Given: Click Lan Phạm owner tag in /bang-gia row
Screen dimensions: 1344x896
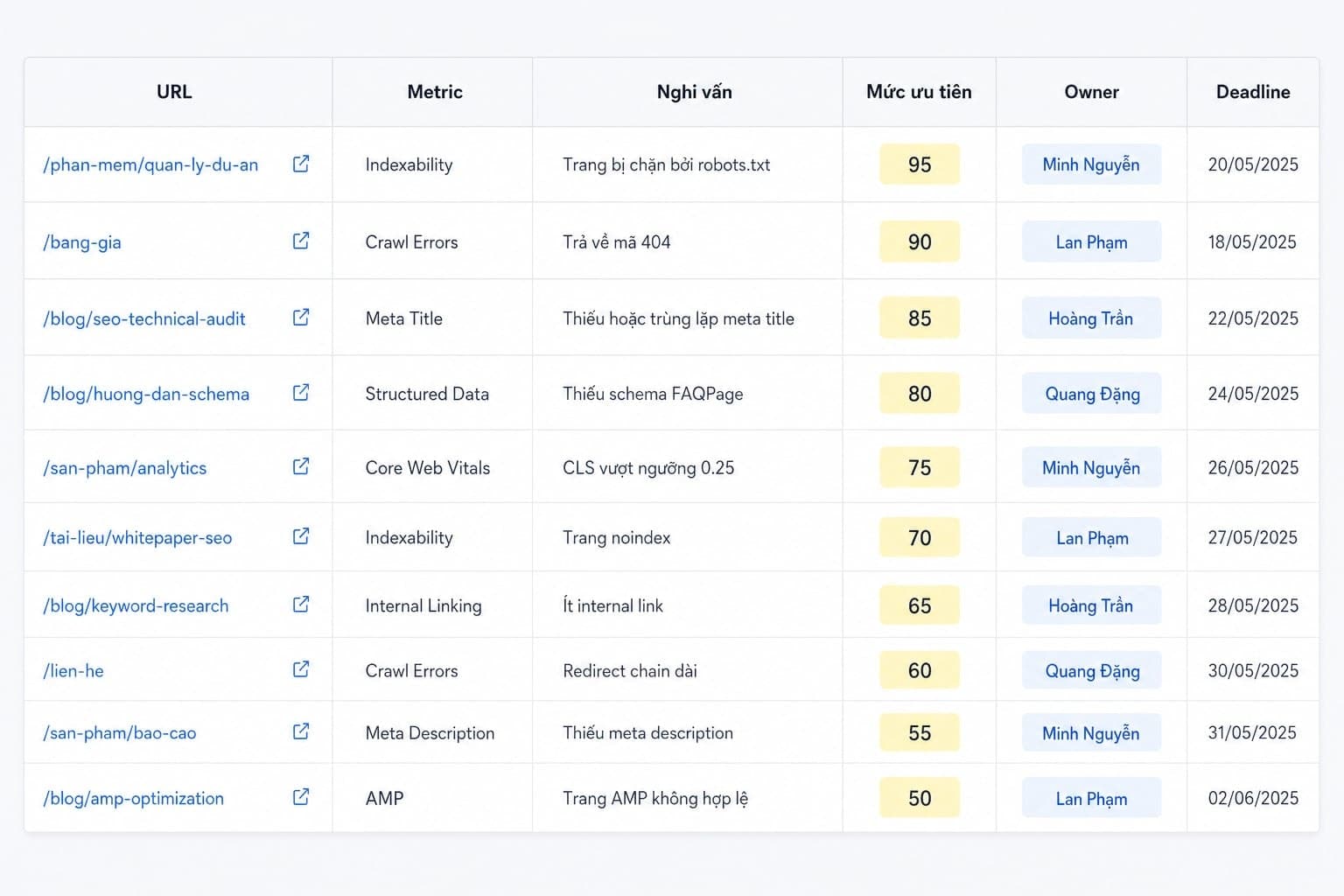Looking at the screenshot, I should [x=1091, y=241].
